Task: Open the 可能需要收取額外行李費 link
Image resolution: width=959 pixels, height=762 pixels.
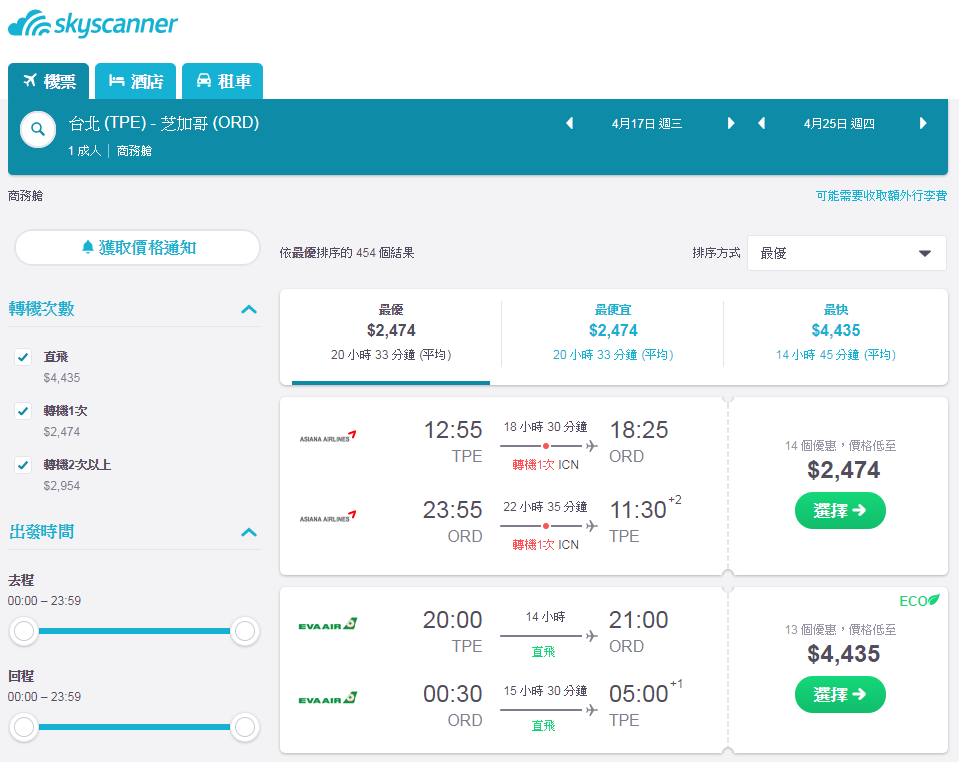Action: pyautogui.click(x=881, y=196)
